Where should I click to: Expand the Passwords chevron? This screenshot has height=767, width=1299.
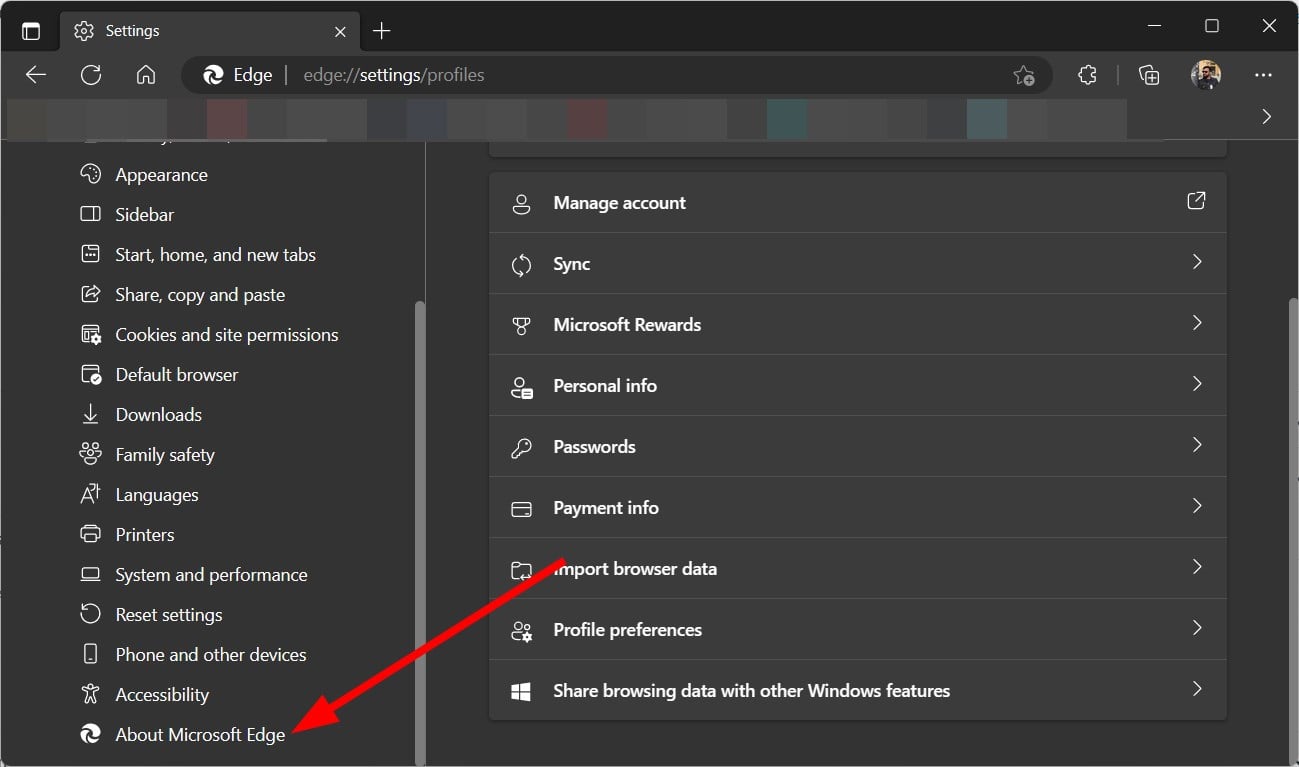click(1196, 445)
